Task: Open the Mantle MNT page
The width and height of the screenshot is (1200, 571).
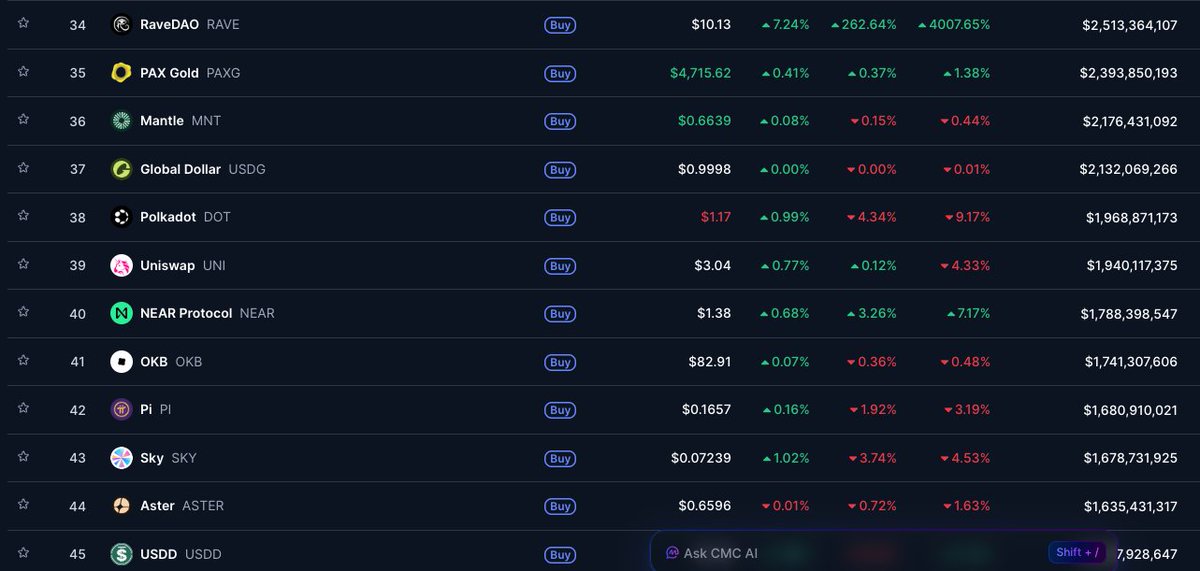Action: [x=181, y=121]
